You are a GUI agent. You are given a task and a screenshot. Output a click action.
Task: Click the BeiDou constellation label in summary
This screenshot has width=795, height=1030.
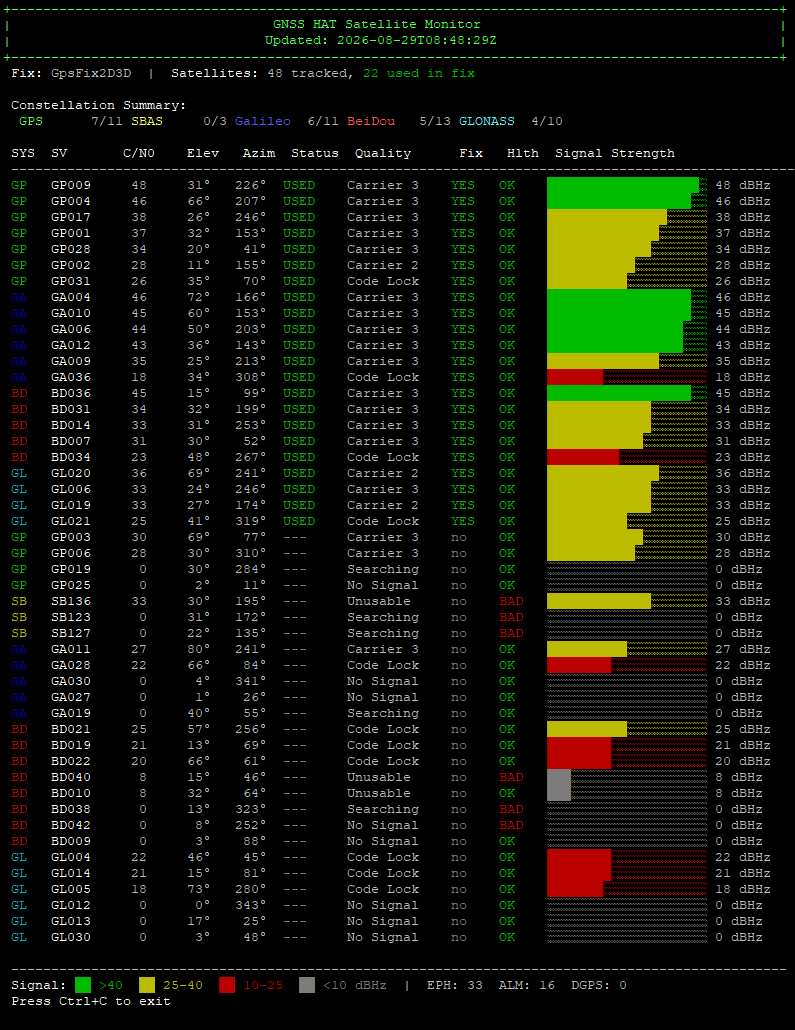371,121
